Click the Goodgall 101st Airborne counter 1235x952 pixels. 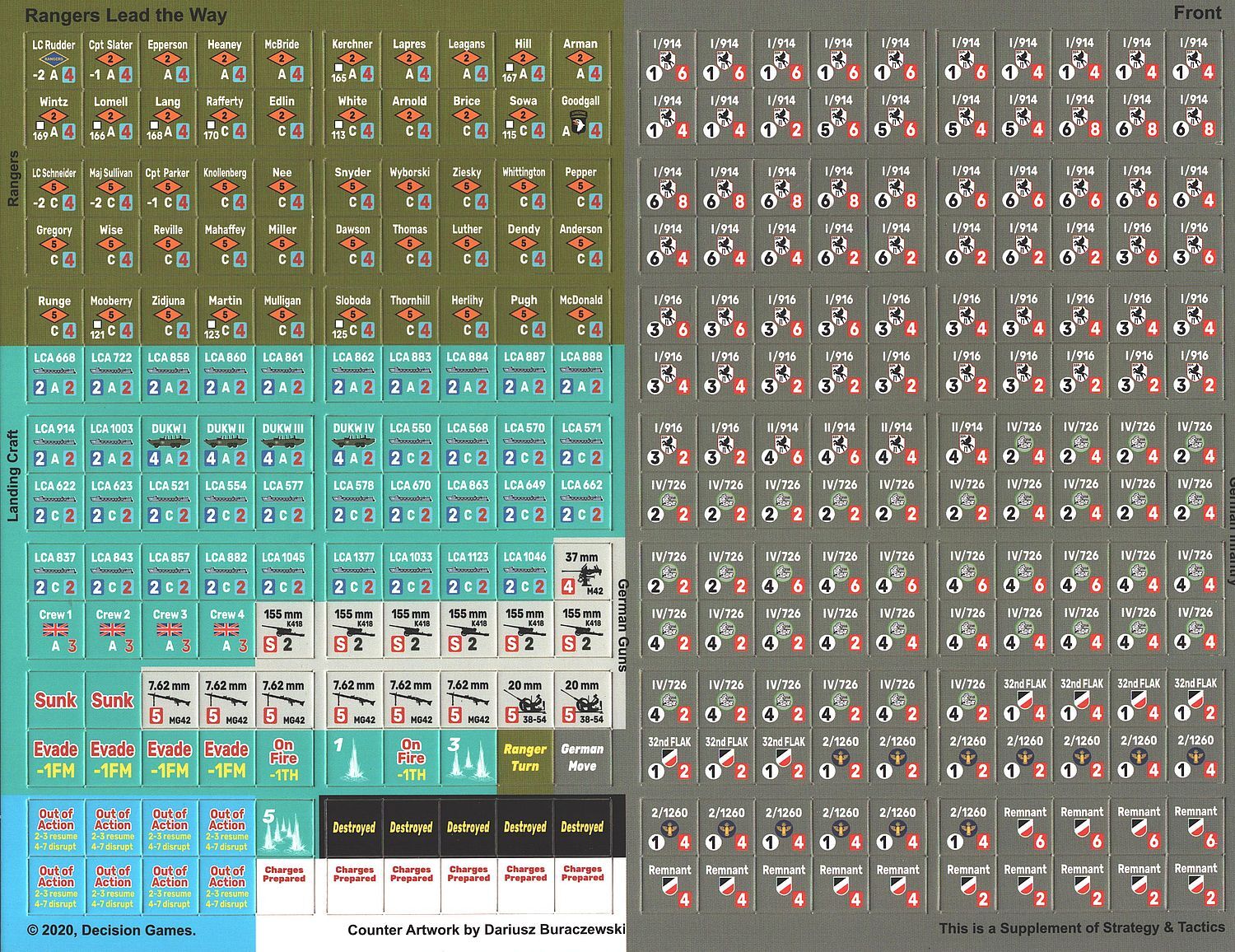(581, 119)
